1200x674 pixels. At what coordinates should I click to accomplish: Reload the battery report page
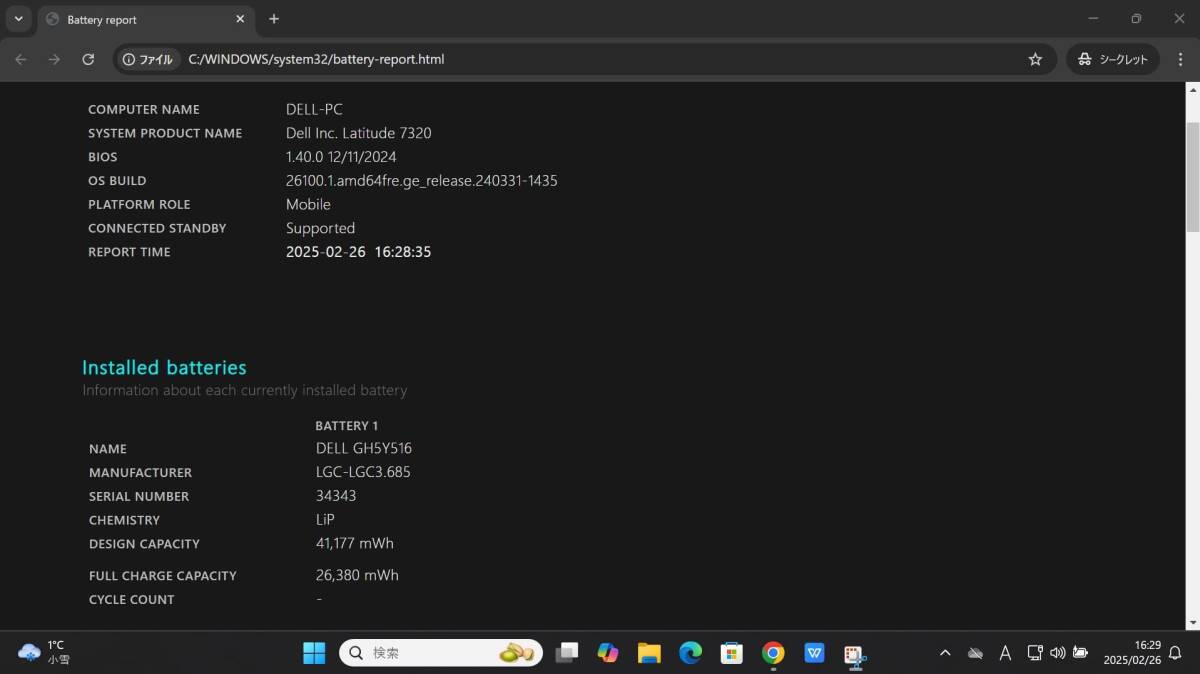click(x=88, y=59)
